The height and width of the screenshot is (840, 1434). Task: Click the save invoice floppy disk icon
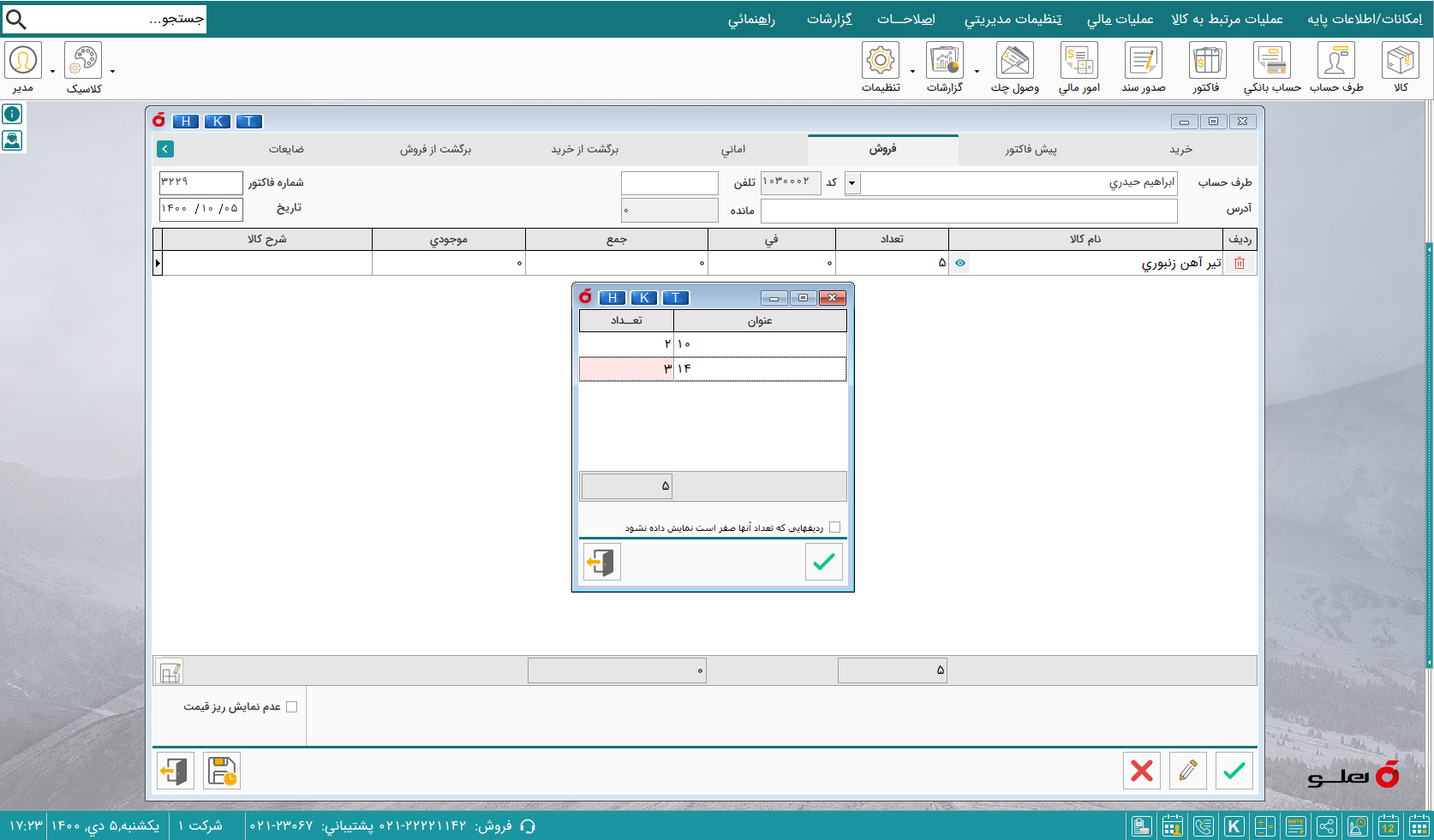tap(222, 771)
